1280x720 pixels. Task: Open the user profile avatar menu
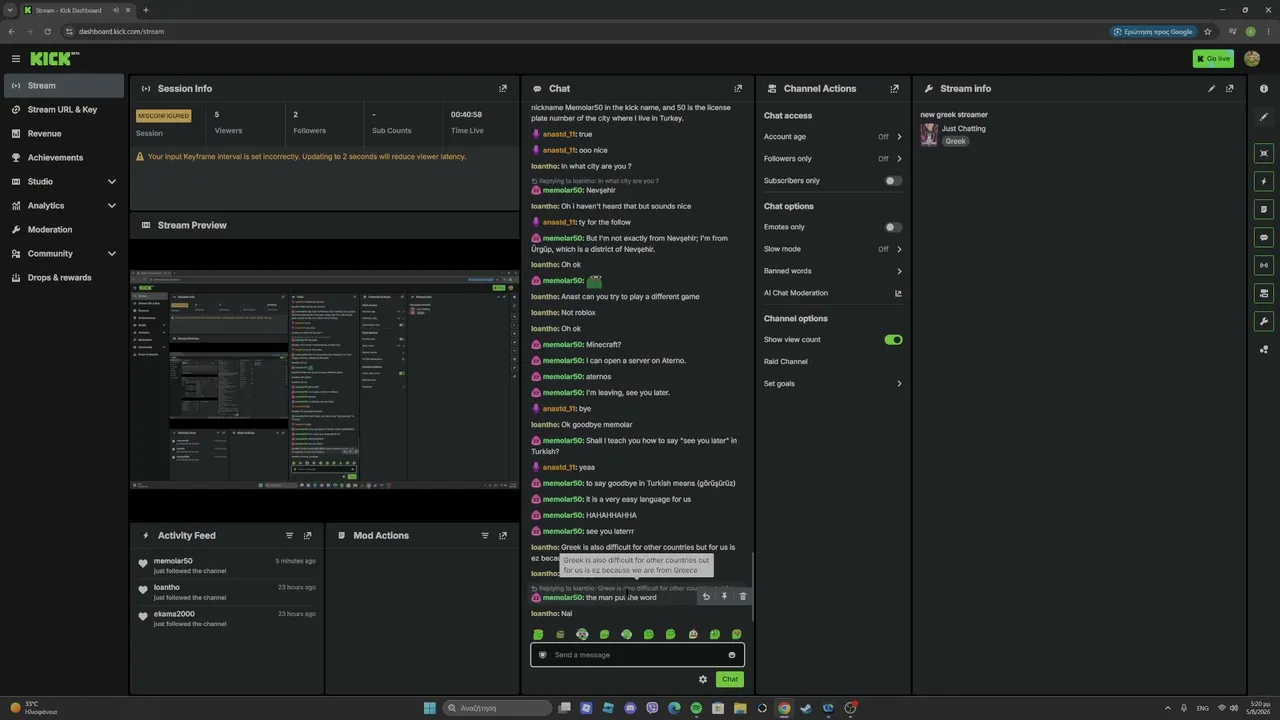click(1252, 59)
